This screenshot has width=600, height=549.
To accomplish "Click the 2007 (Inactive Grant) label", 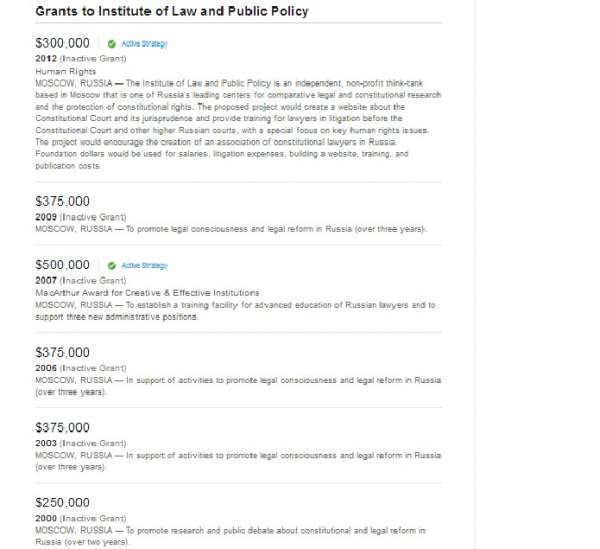I will pyautogui.click(x=80, y=280).
